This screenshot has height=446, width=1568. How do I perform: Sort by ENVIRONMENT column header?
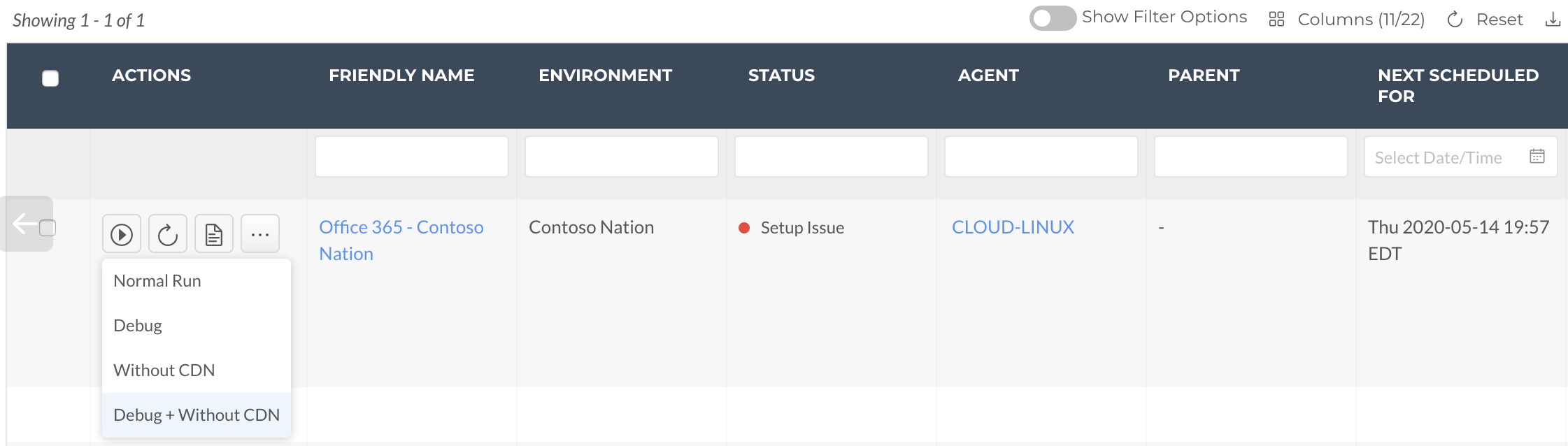(605, 75)
